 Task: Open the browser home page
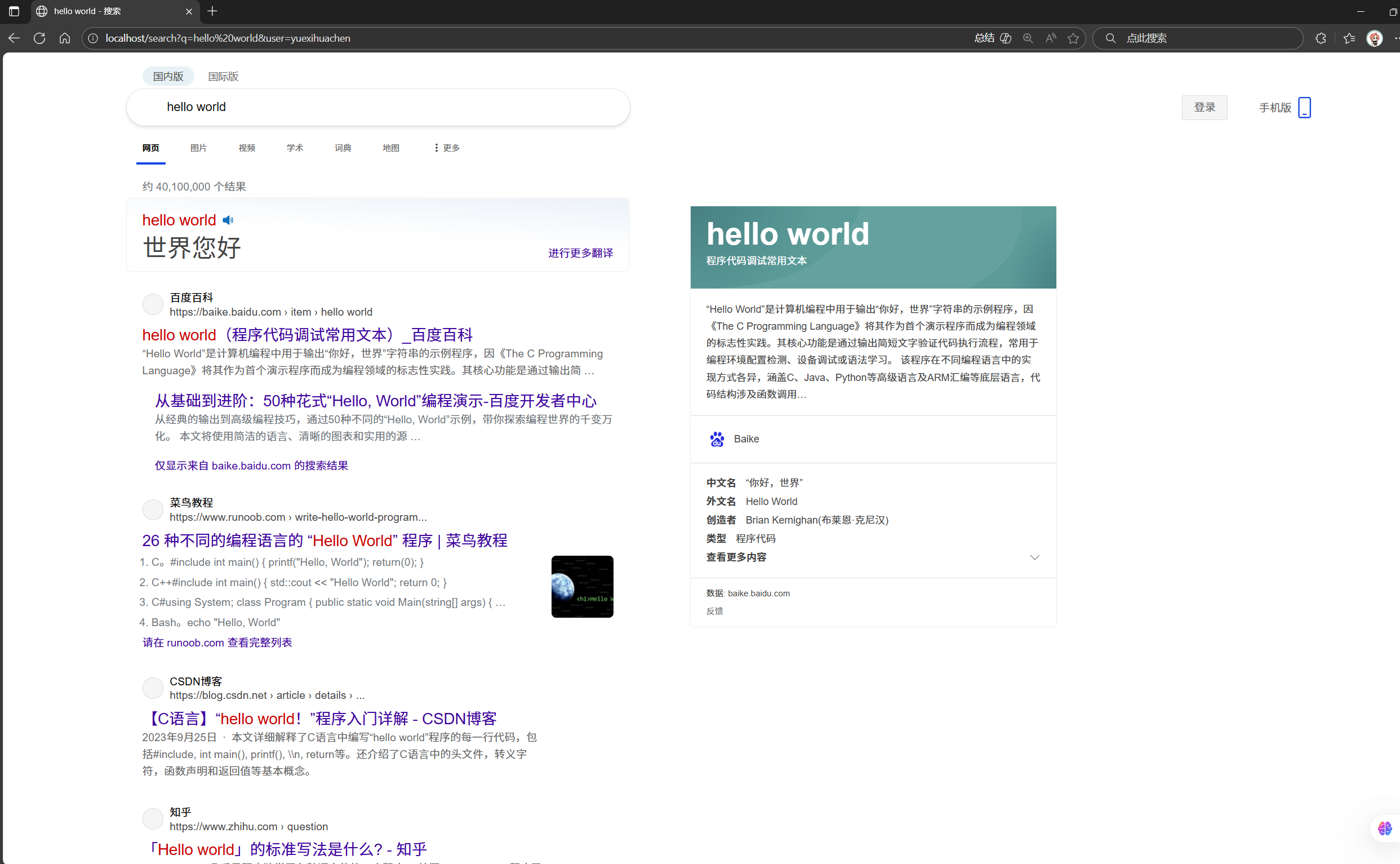(x=65, y=38)
